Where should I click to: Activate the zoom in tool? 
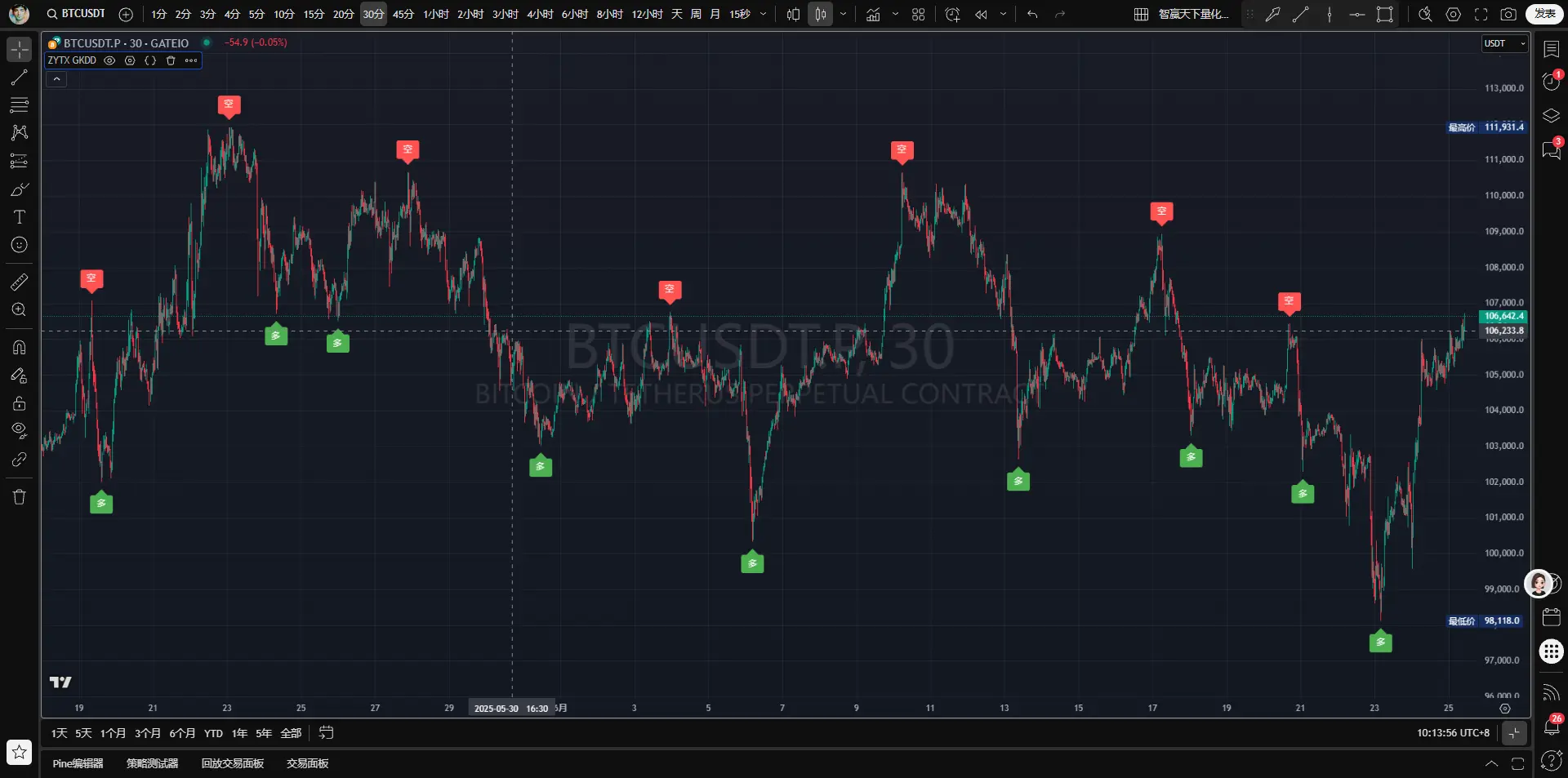[x=20, y=310]
